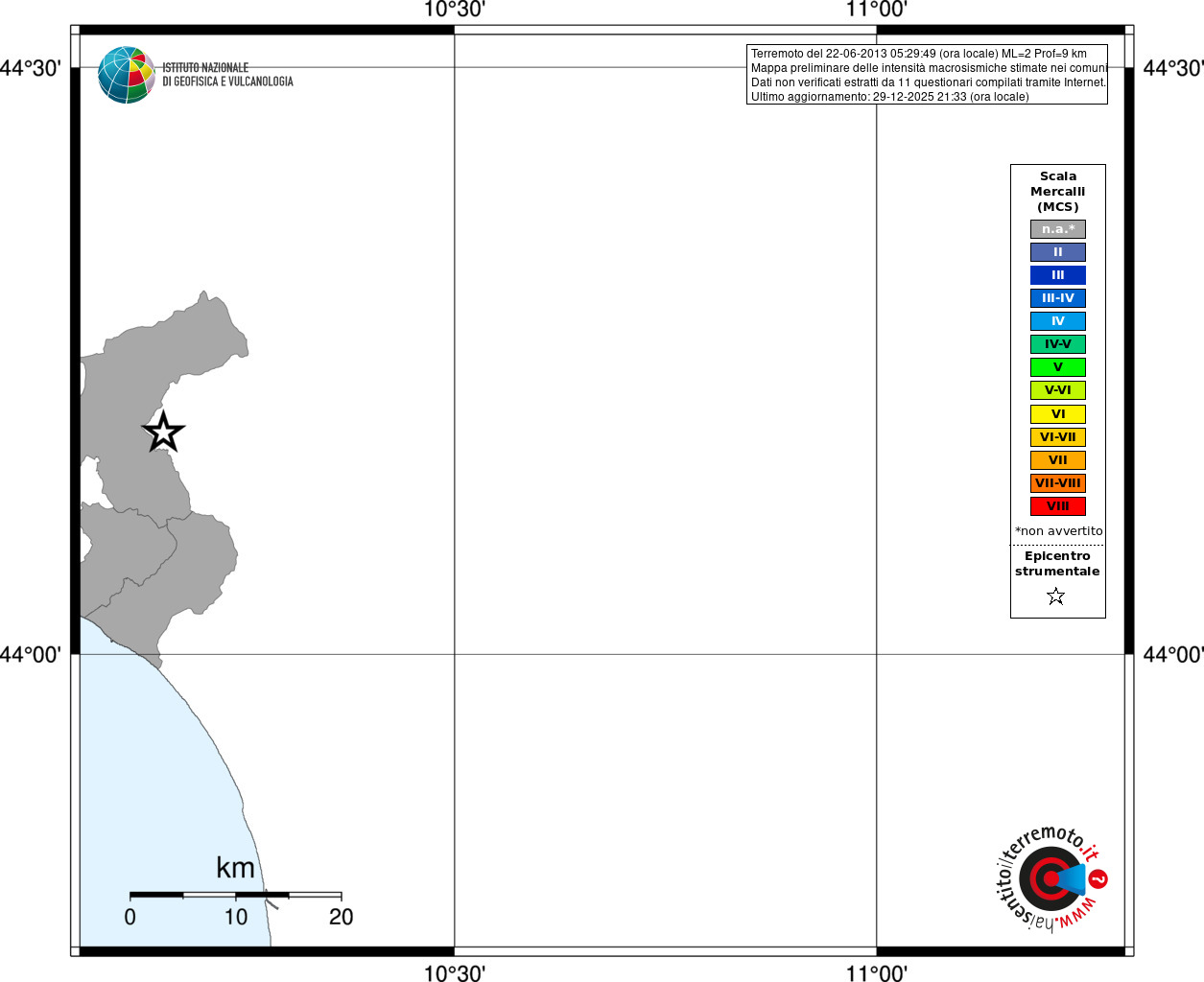This screenshot has width=1204, height=982.
Task: Select the gray n.a.* legend swatch
Action: coord(1058,229)
